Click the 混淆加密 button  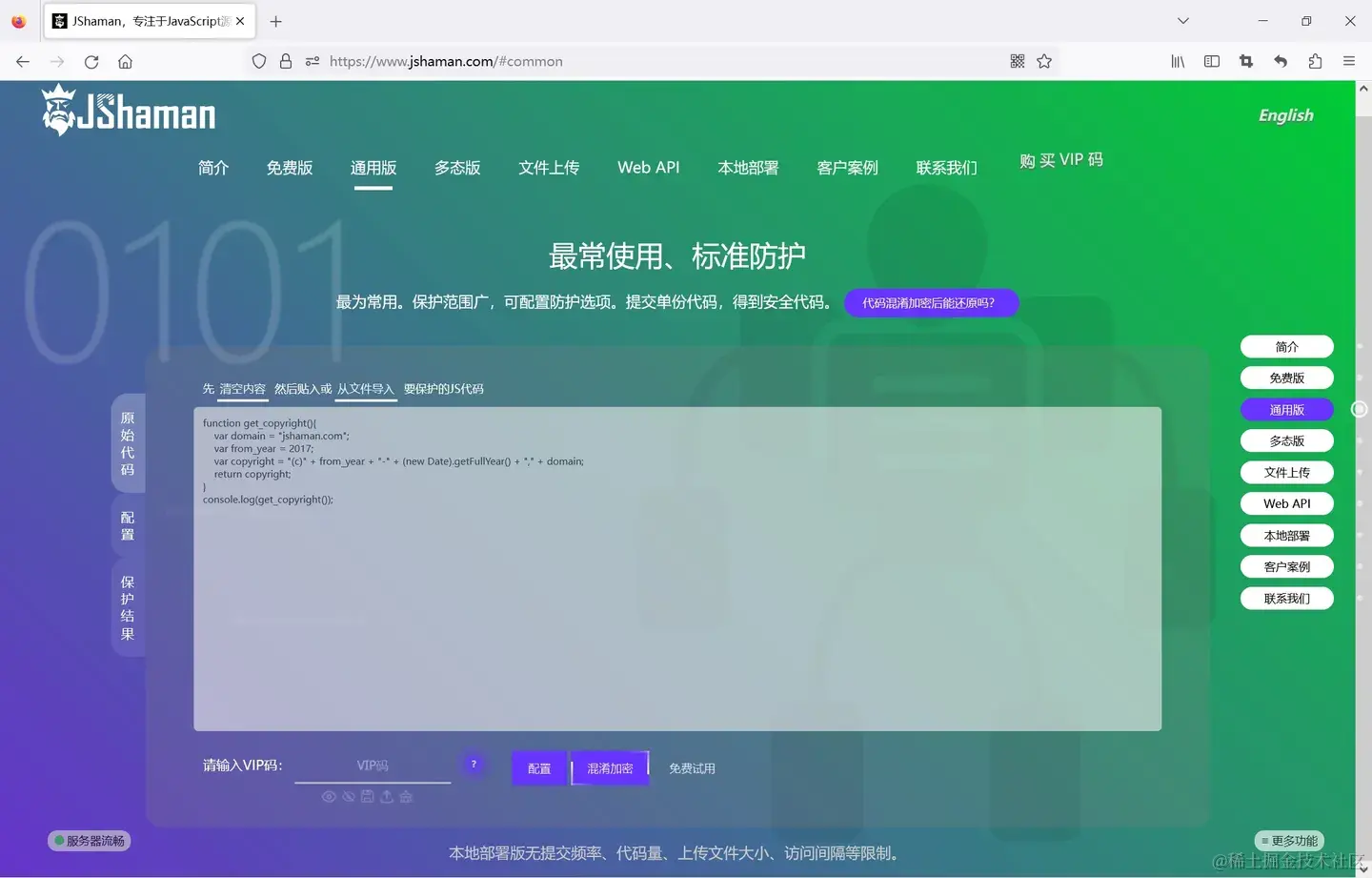tap(609, 768)
